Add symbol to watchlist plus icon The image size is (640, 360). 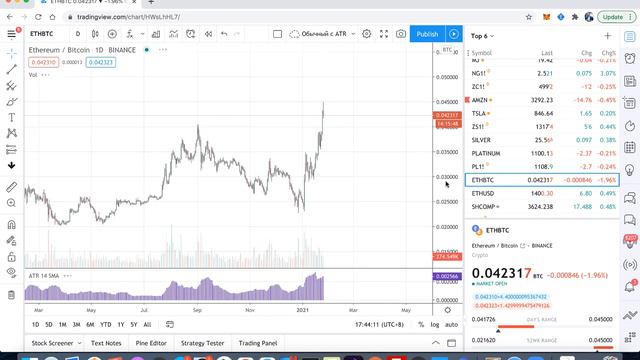coord(607,36)
